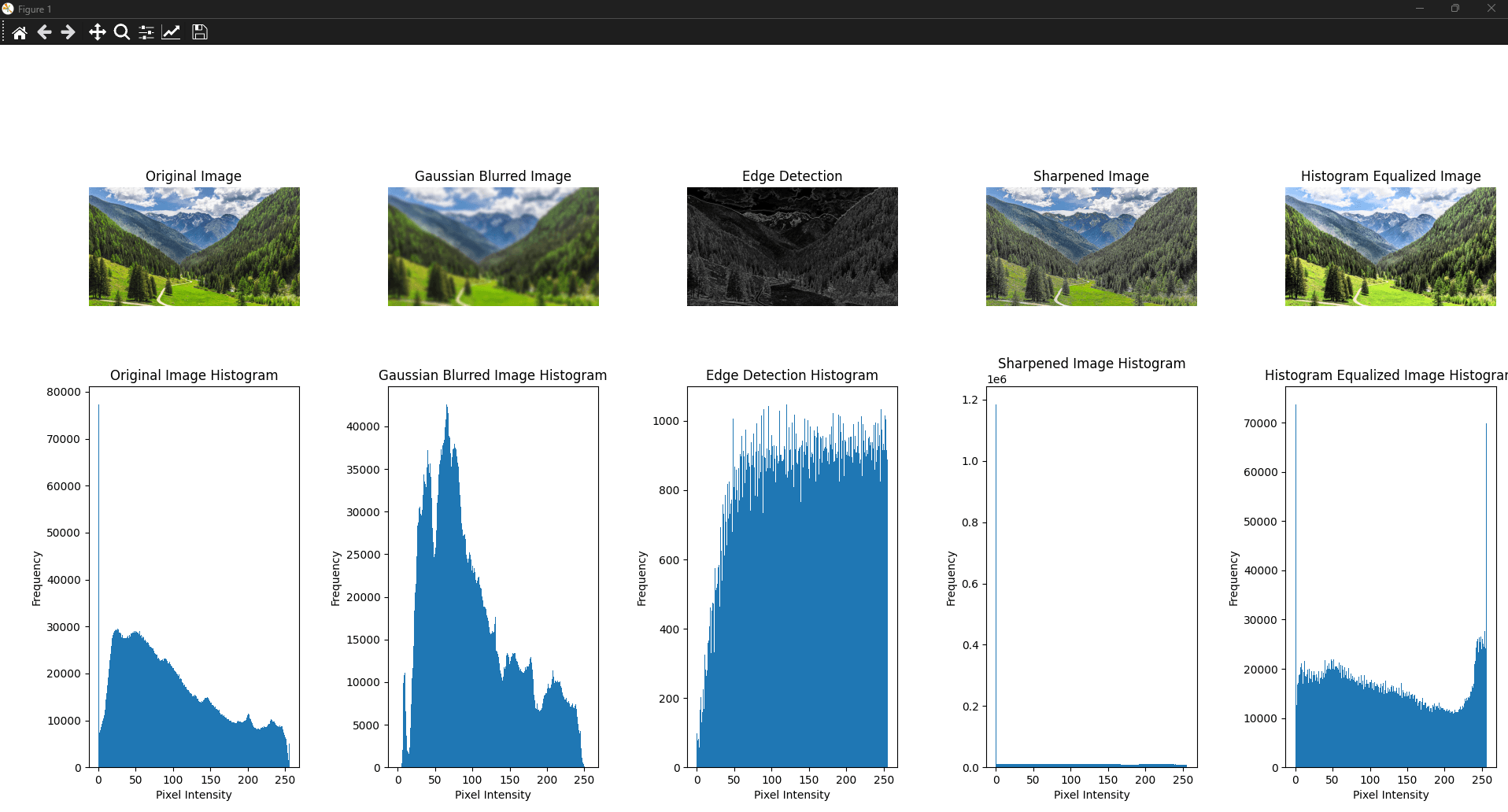
Task: Click the Edge Detection image thumbnail
Action: pyautogui.click(x=793, y=246)
